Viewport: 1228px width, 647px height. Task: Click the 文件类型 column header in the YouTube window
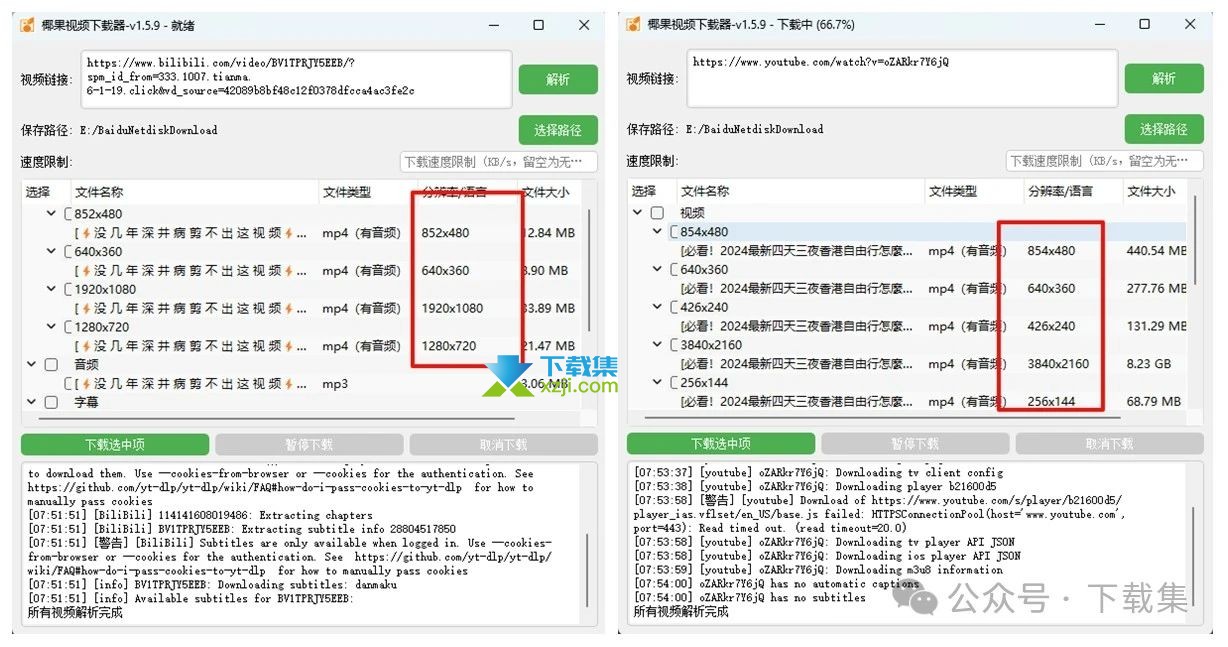pyautogui.click(x=974, y=191)
